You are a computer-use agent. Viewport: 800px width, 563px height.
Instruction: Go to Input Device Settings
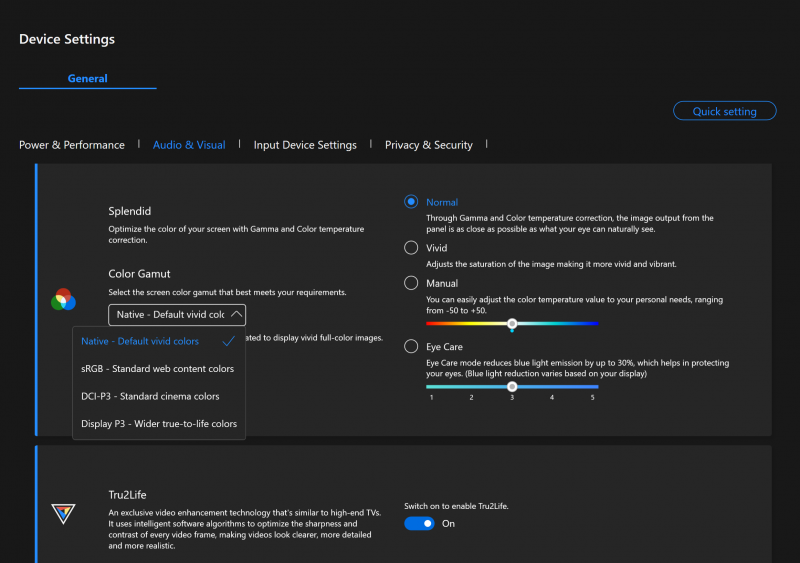point(305,145)
